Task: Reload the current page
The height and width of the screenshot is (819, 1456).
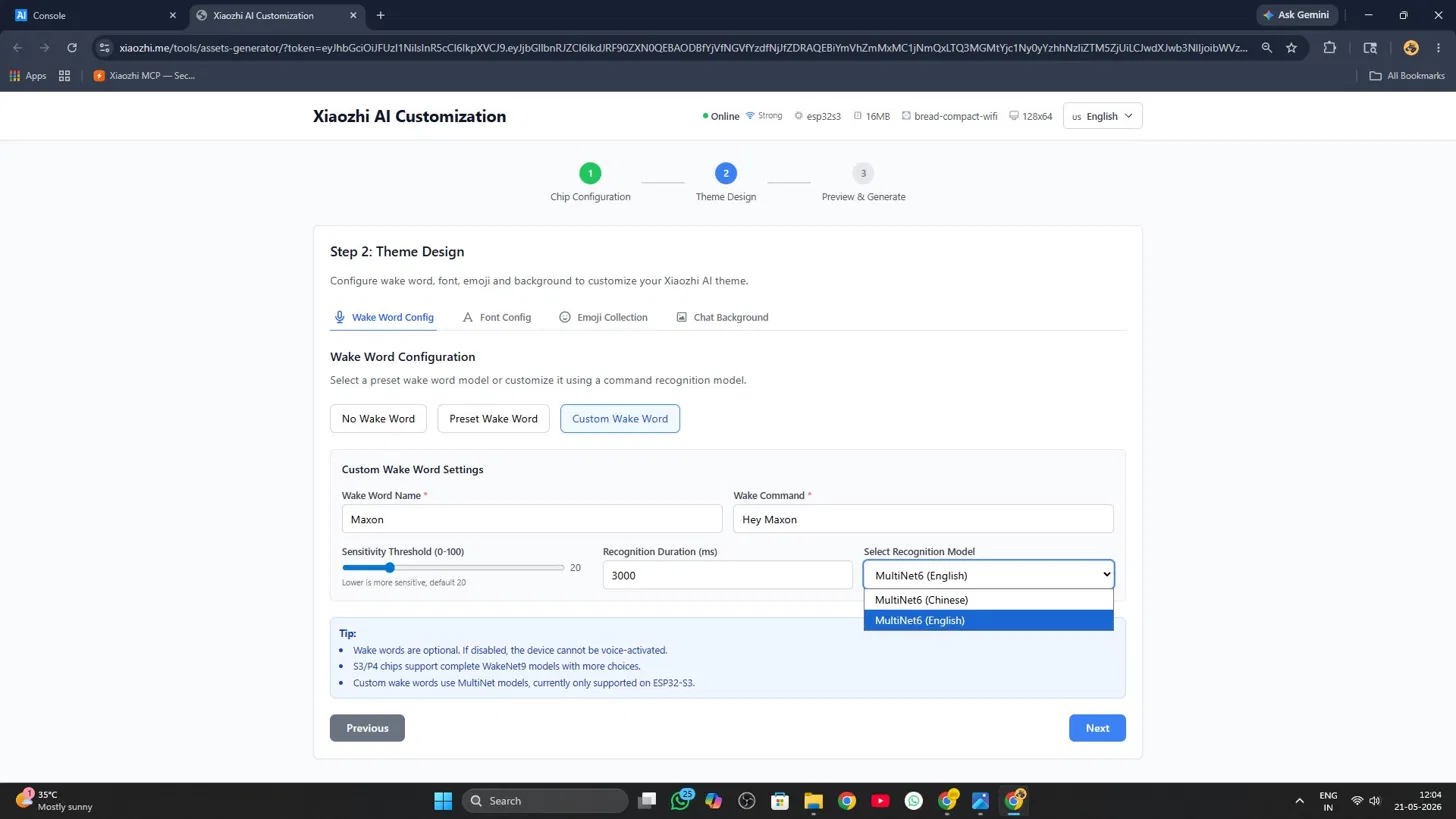Action: coord(72,47)
